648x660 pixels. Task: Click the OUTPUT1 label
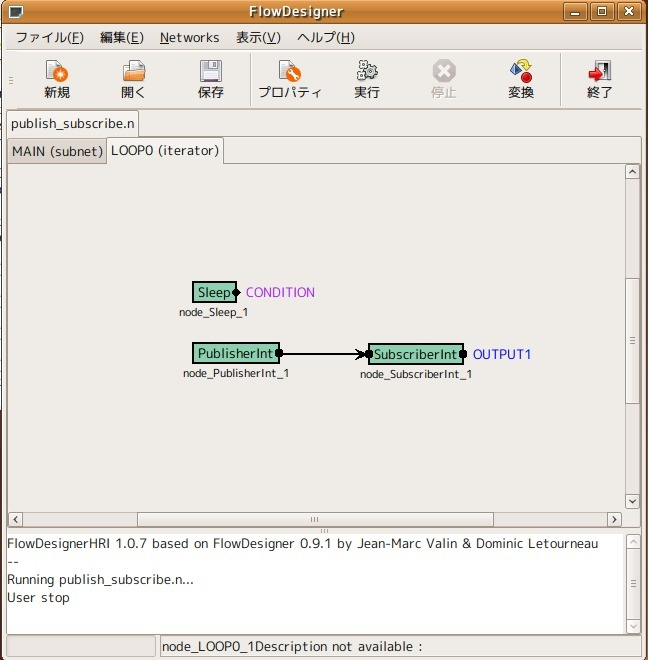click(501, 354)
